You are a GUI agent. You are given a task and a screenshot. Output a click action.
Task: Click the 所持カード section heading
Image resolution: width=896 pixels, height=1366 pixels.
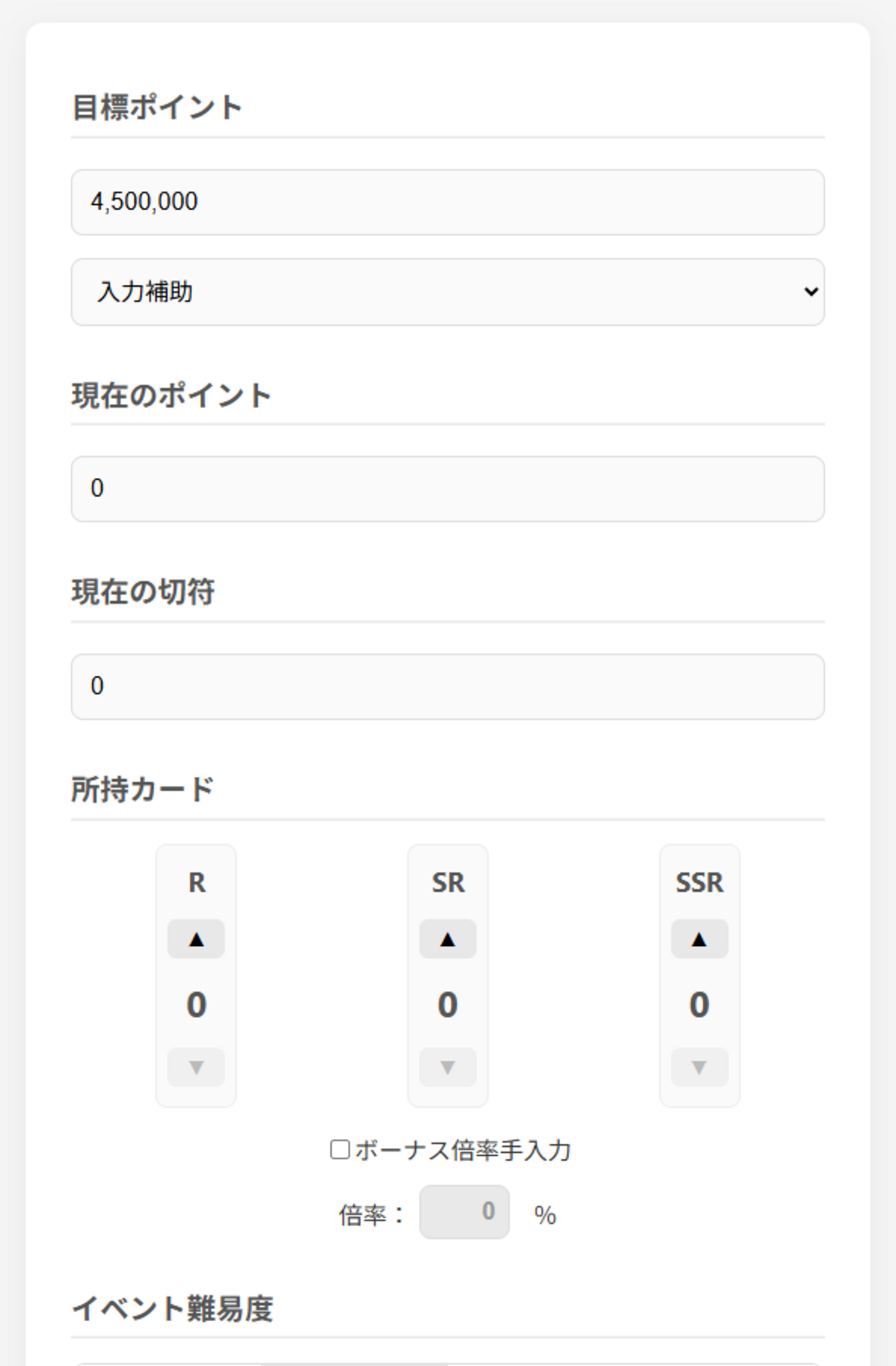(x=143, y=790)
